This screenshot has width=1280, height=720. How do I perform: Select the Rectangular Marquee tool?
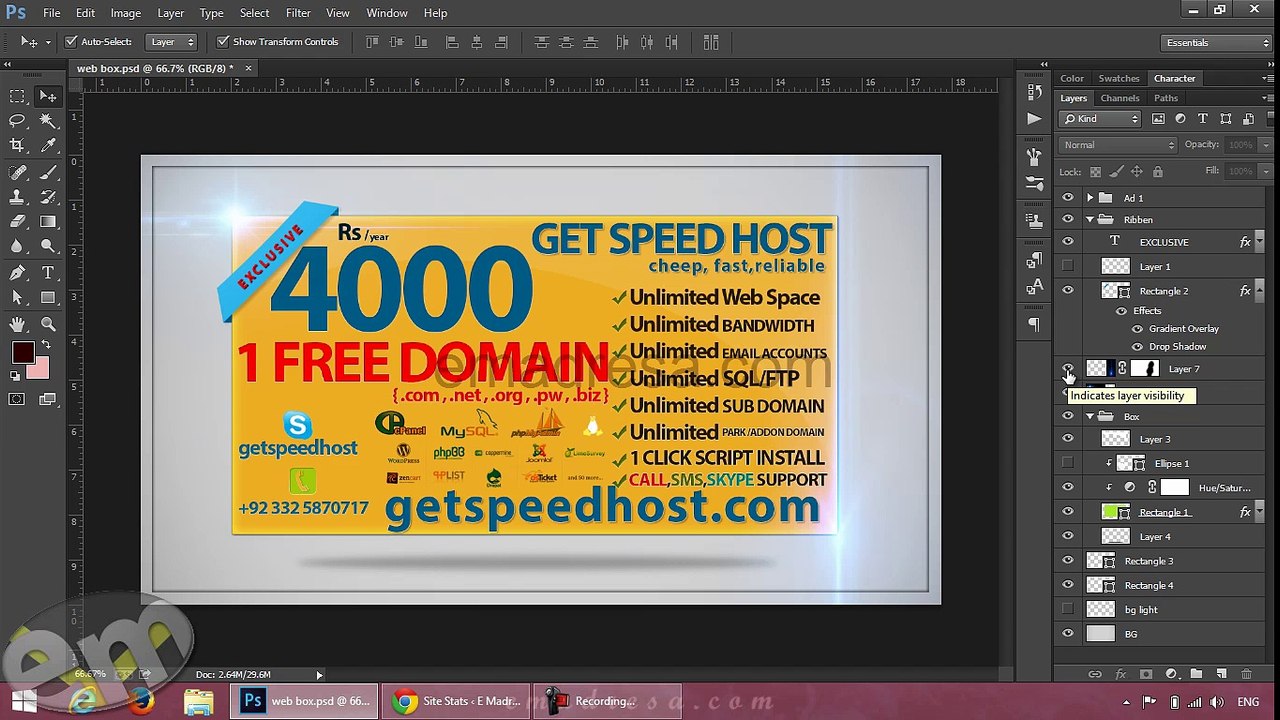pyautogui.click(x=17, y=96)
